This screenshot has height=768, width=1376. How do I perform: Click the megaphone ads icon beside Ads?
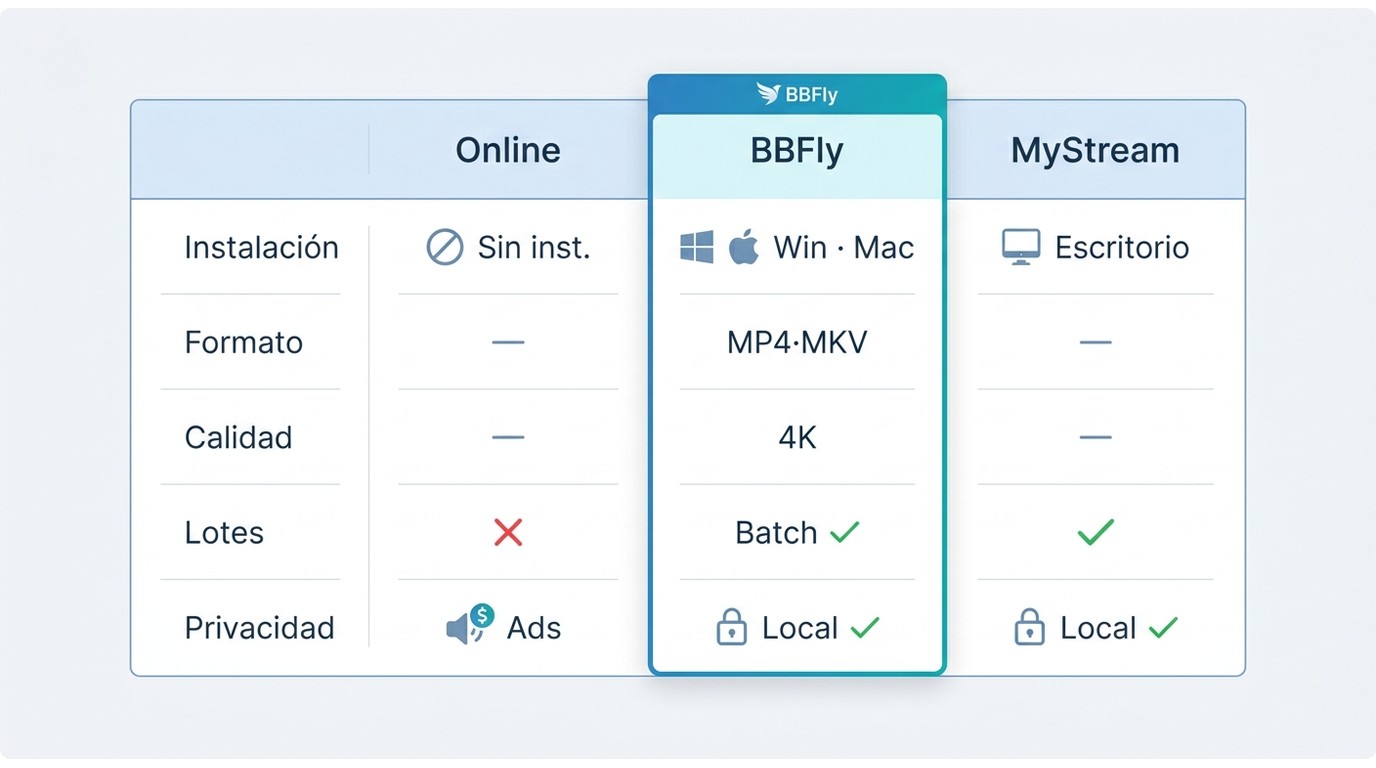pos(470,625)
